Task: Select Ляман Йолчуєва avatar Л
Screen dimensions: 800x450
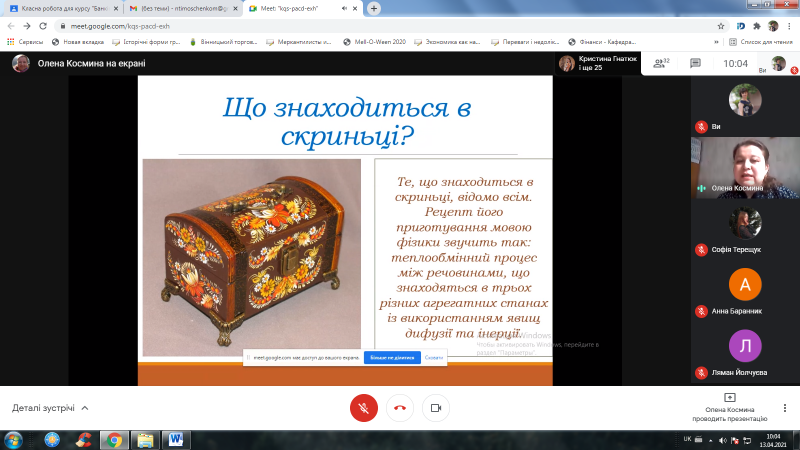Action: [x=745, y=346]
